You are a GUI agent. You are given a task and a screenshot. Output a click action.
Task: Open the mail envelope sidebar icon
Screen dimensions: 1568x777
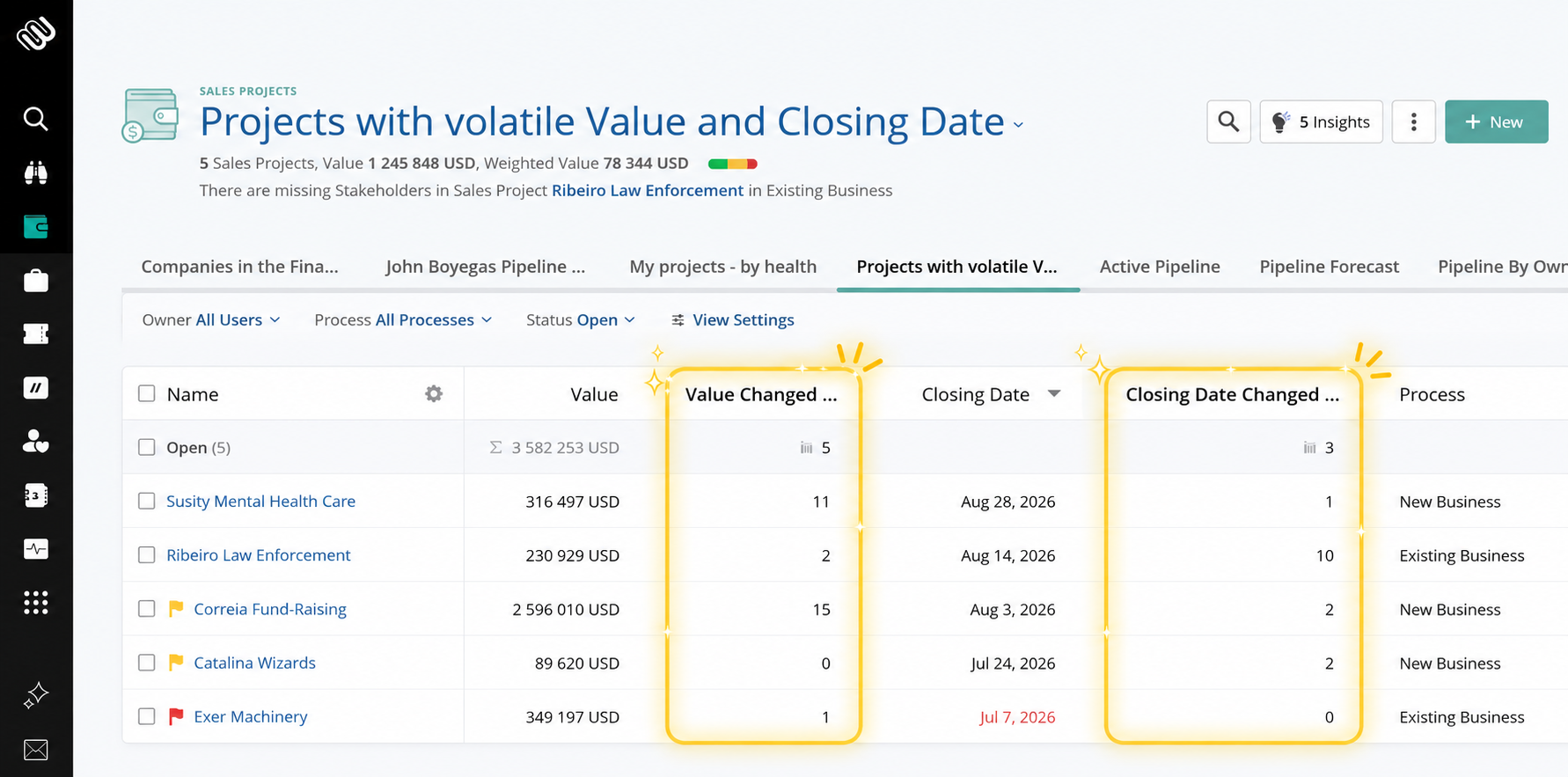(x=36, y=750)
